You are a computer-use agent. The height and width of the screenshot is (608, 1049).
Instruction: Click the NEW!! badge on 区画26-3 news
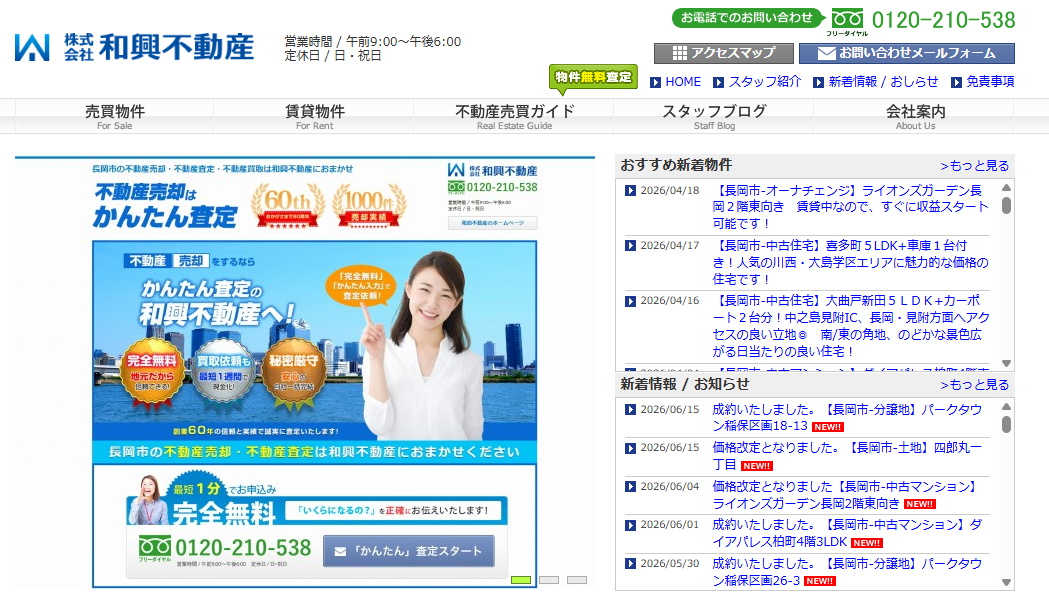[819, 581]
